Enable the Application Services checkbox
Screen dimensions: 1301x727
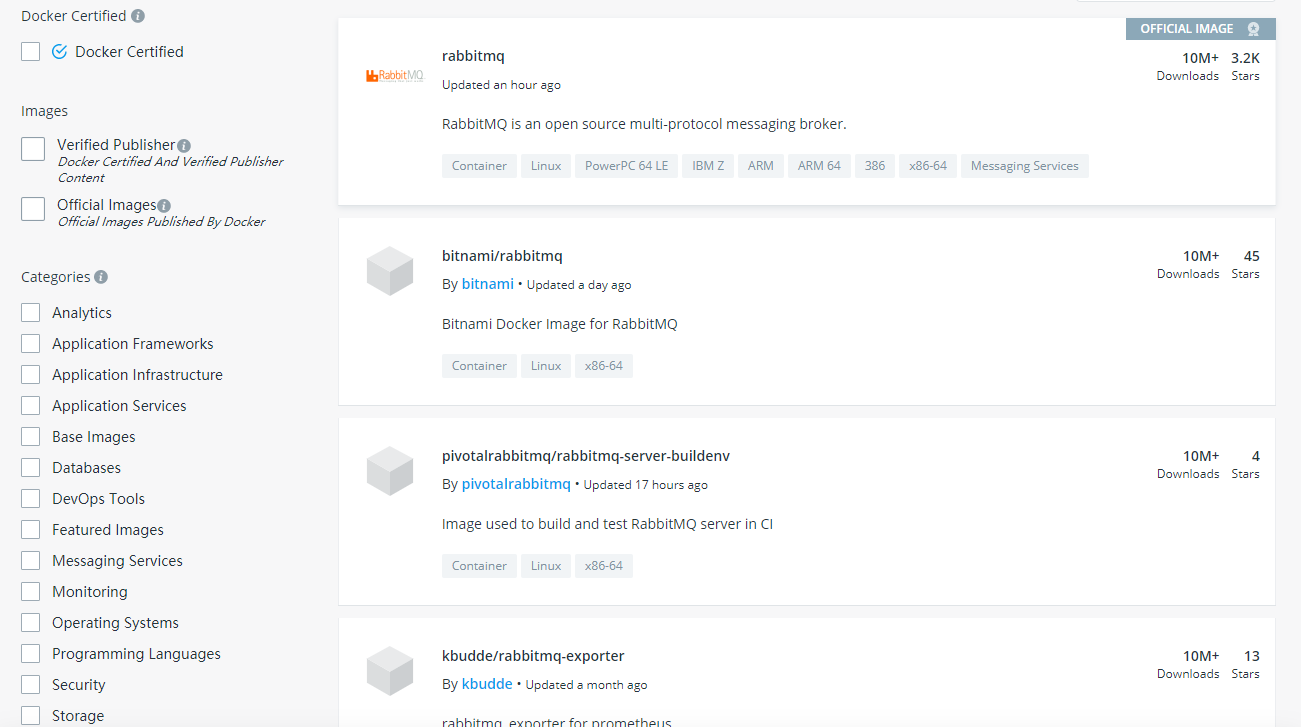click(31, 406)
